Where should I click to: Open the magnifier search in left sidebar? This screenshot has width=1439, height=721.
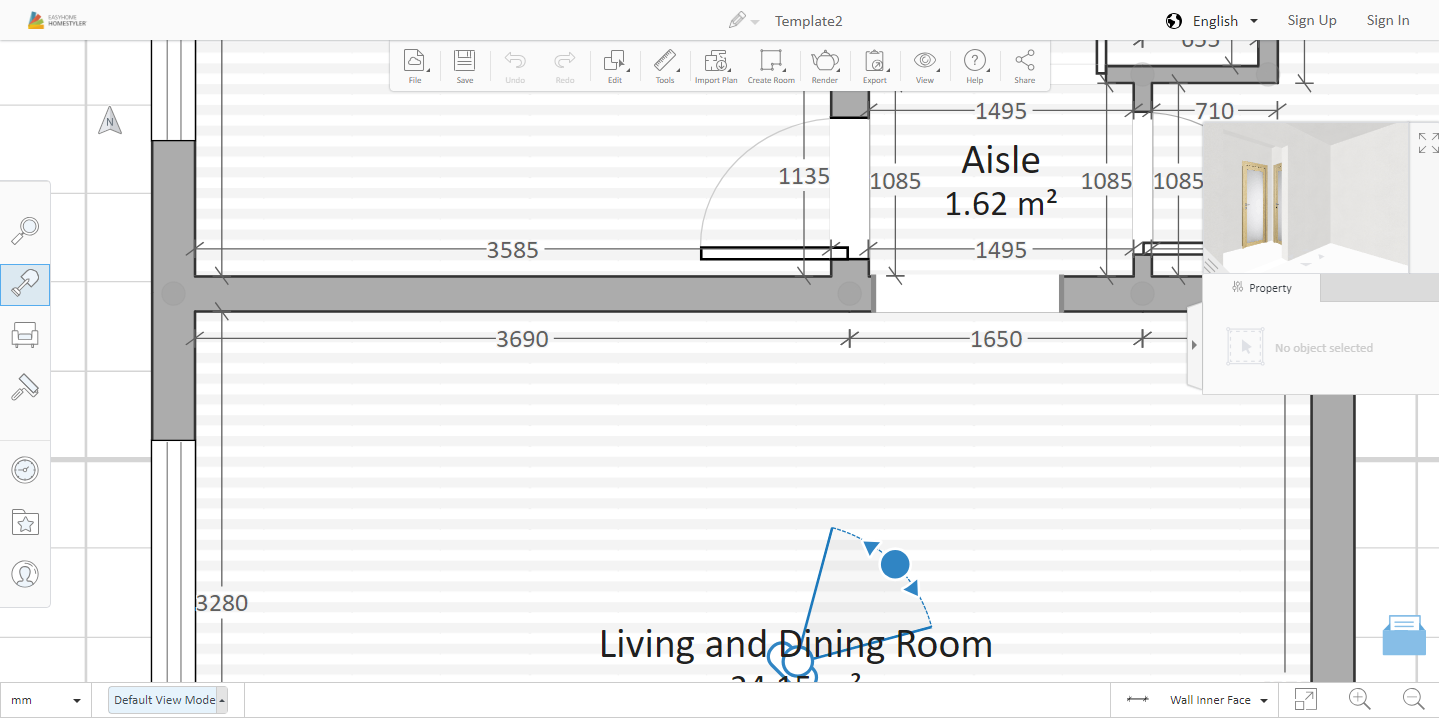coord(25,232)
